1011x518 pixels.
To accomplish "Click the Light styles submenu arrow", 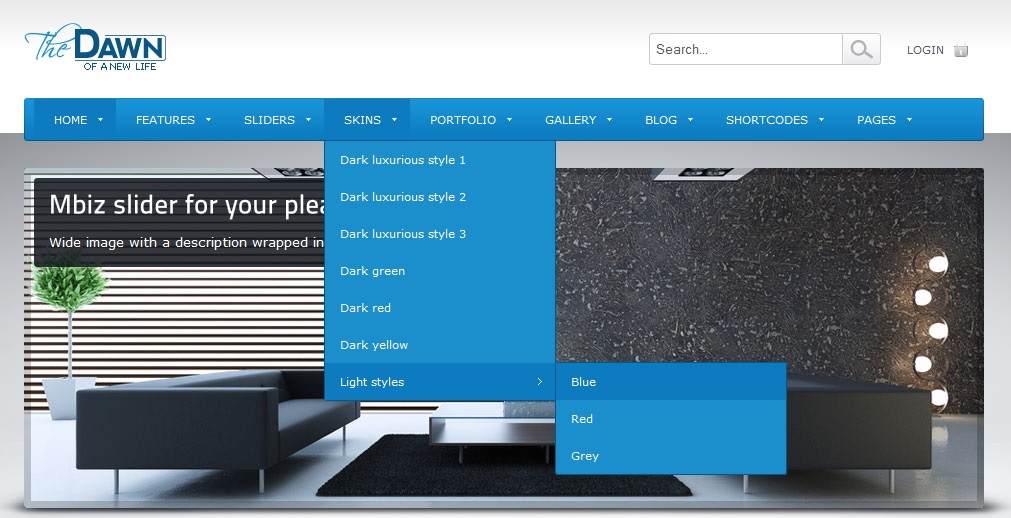I will 540,382.
